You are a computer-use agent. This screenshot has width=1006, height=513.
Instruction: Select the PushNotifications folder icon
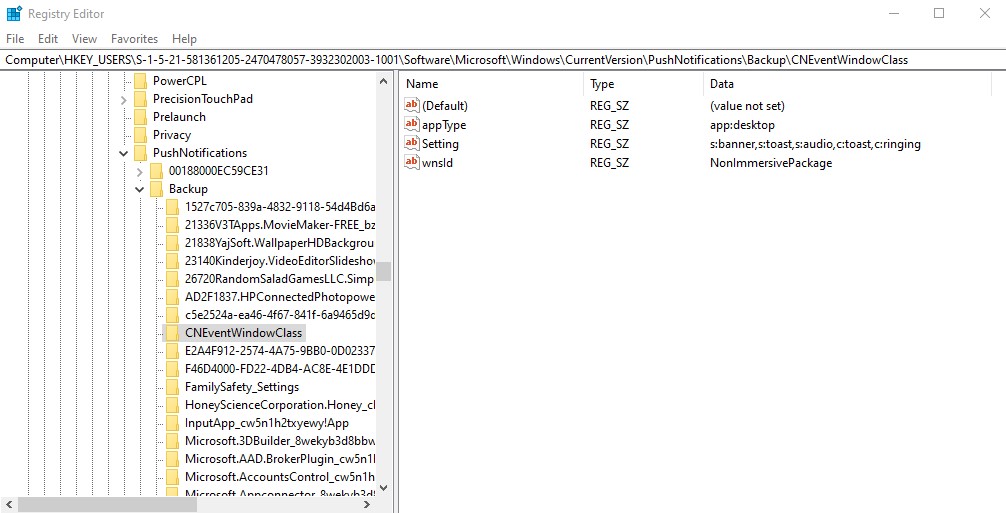(141, 153)
